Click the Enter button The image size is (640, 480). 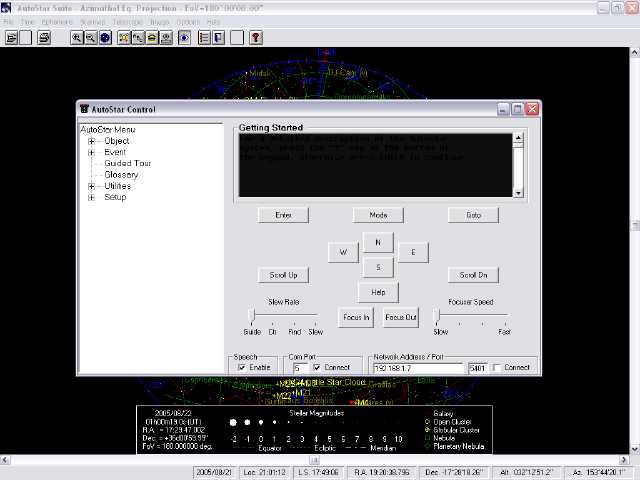(x=283, y=215)
